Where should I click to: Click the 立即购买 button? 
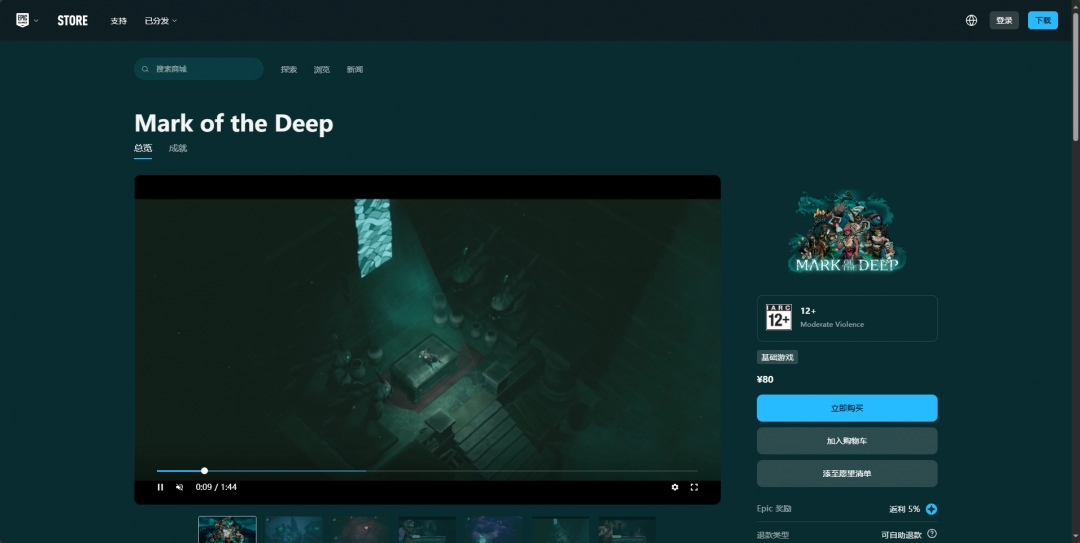(847, 408)
